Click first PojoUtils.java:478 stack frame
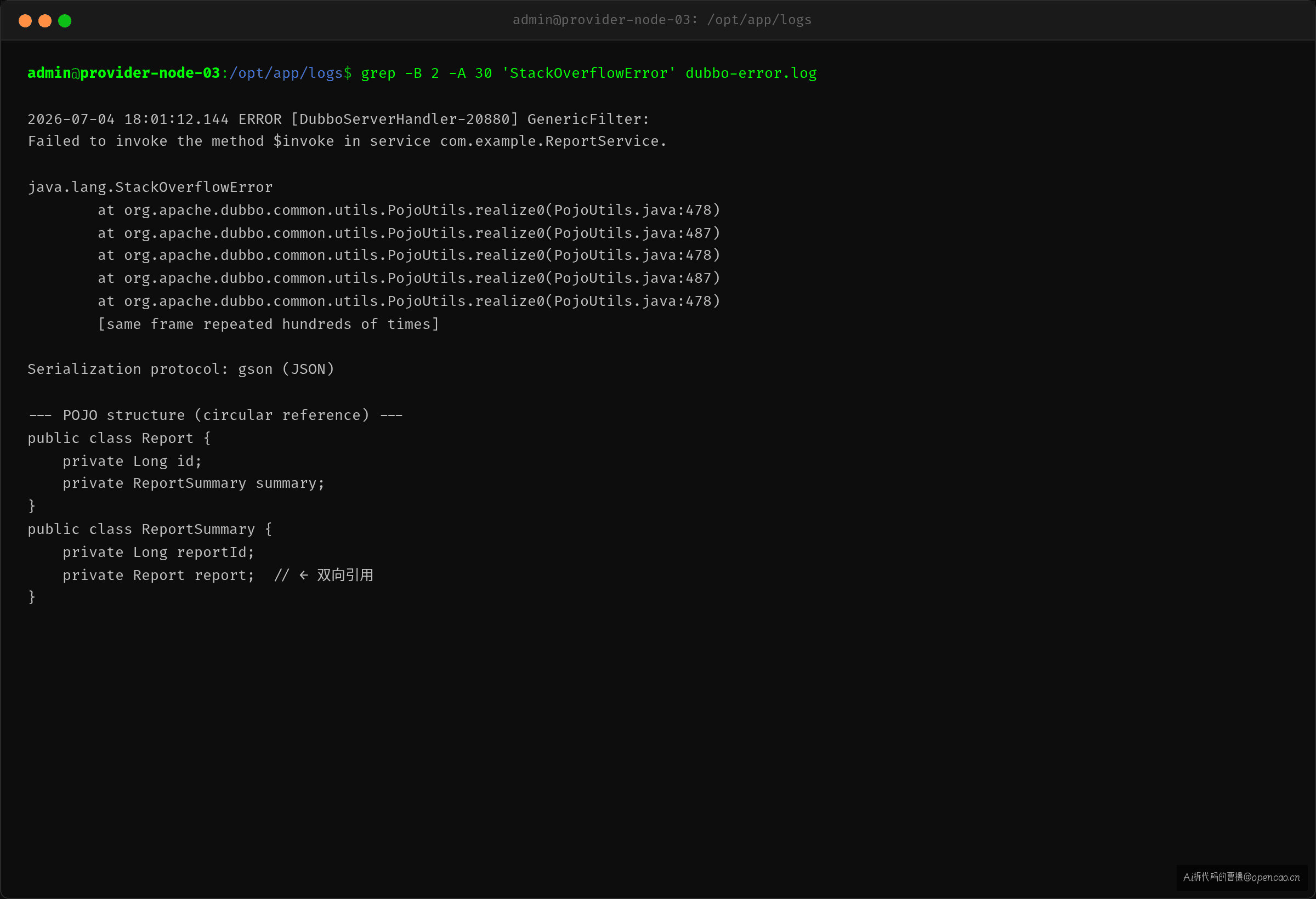Image resolution: width=1316 pixels, height=899 pixels. 409,210
